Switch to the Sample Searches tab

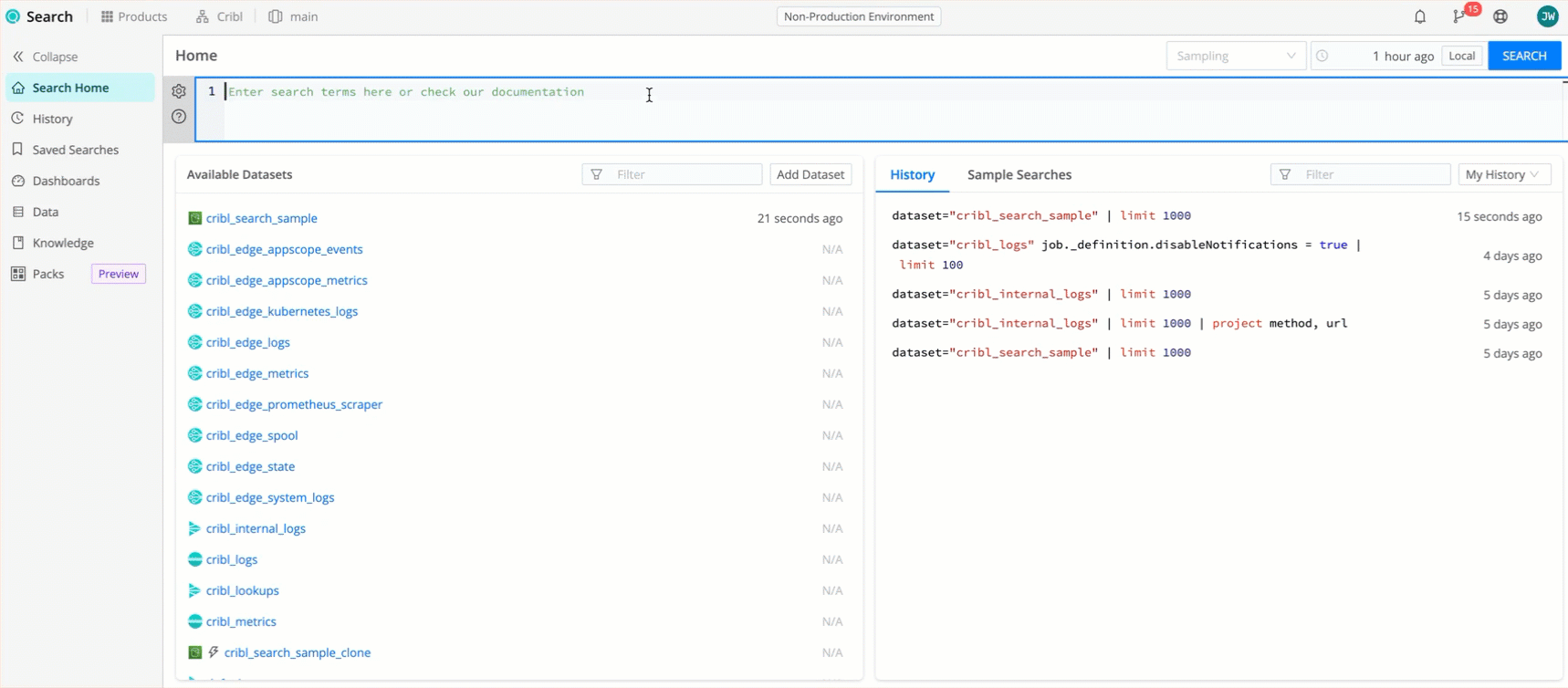(1019, 174)
